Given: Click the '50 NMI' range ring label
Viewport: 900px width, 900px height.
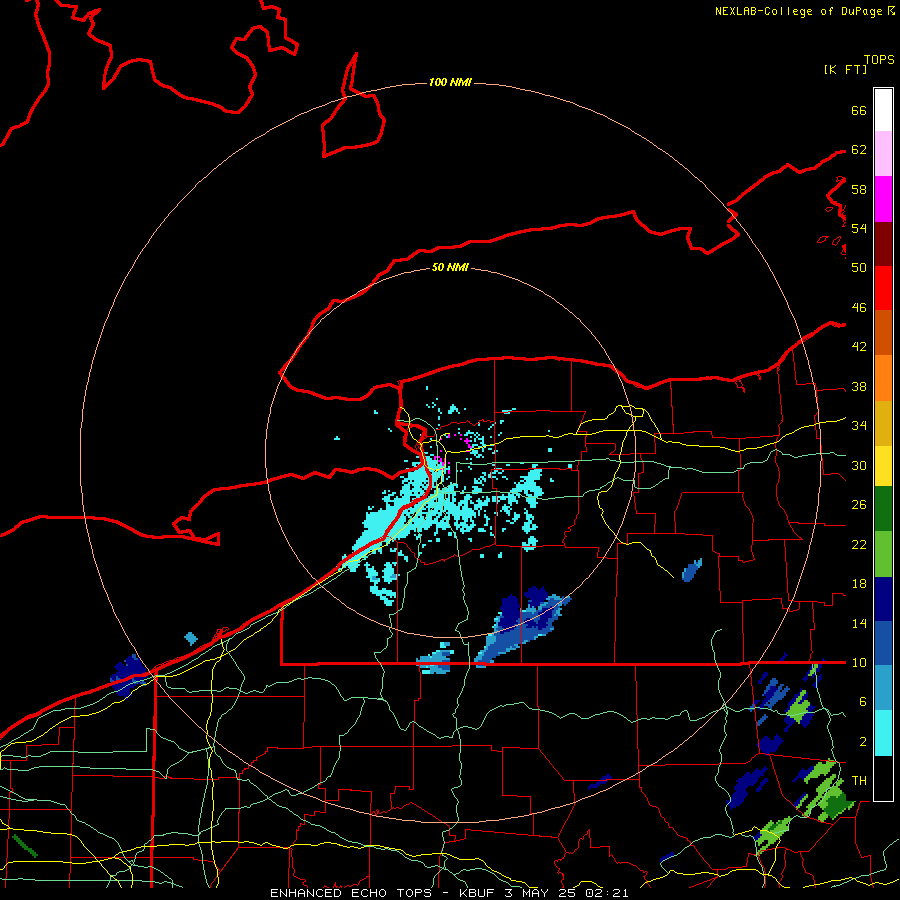Looking at the screenshot, I should click(451, 267).
